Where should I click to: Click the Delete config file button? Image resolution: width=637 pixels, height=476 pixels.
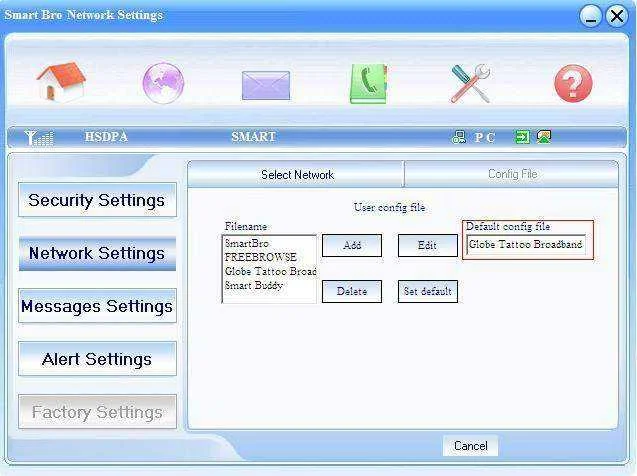[352, 291]
